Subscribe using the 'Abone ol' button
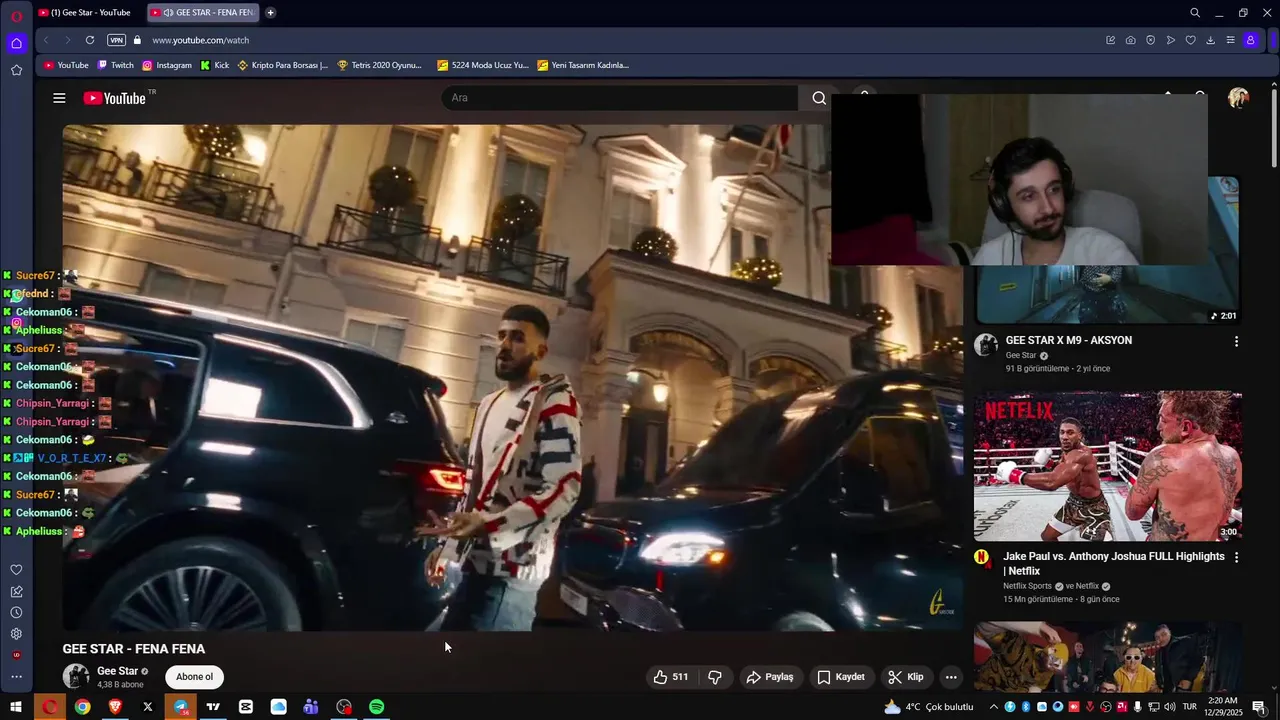This screenshot has height=720, width=1280. point(194,677)
